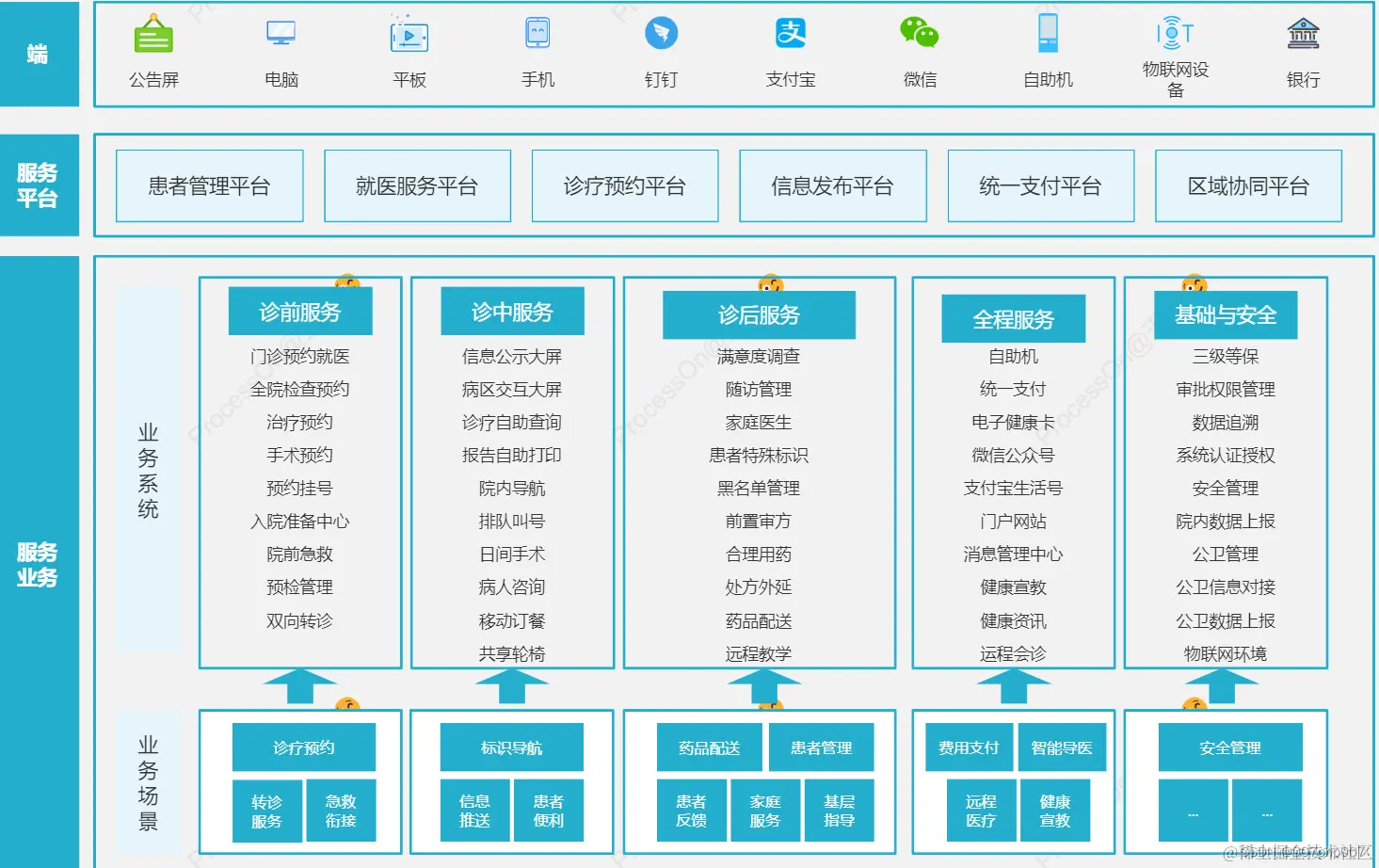Click the 统一支付平台 platform label
The image size is (1379, 868).
click(x=1041, y=185)
